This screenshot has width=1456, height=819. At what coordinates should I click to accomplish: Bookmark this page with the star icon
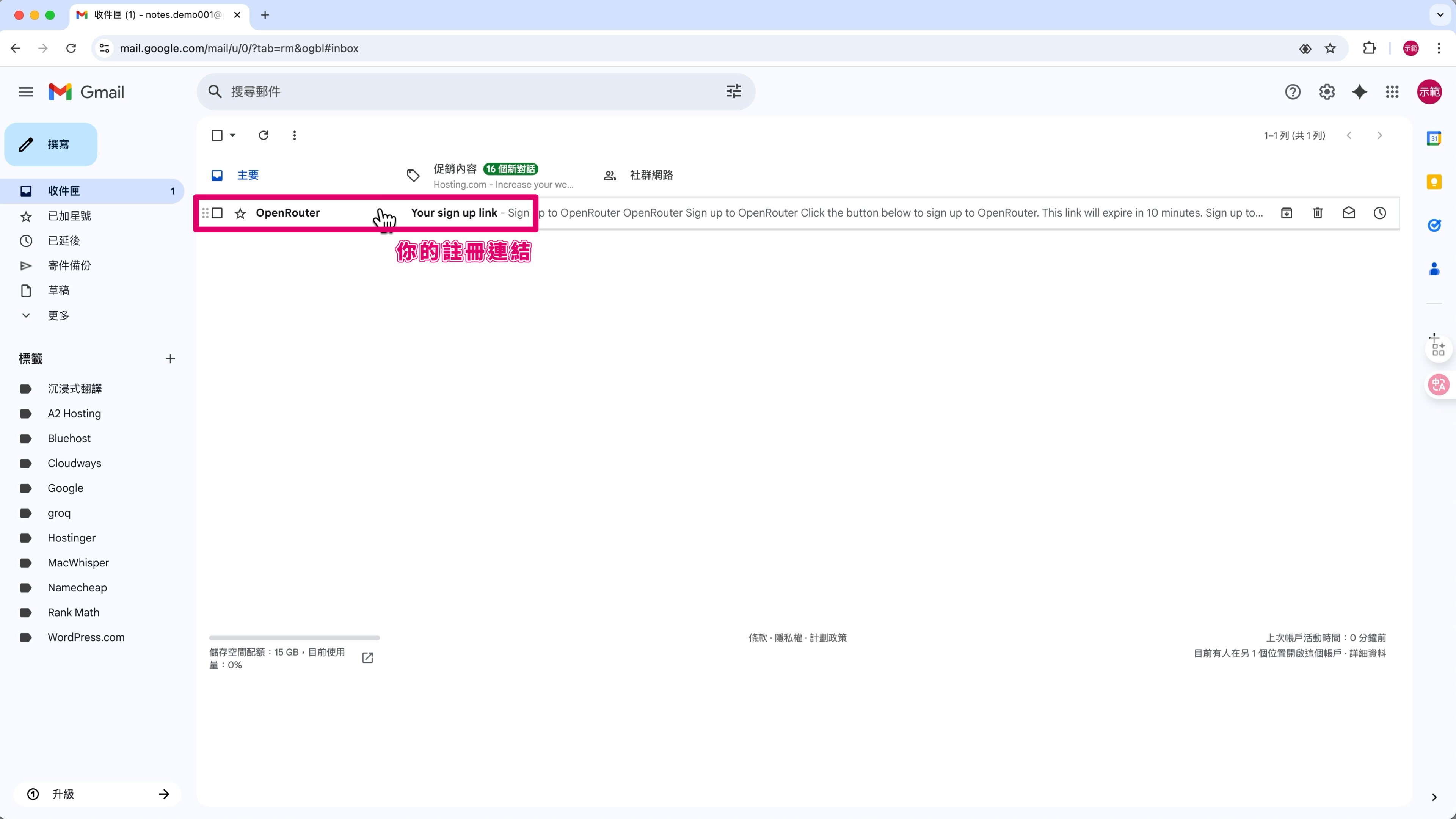coord(1330,49)
